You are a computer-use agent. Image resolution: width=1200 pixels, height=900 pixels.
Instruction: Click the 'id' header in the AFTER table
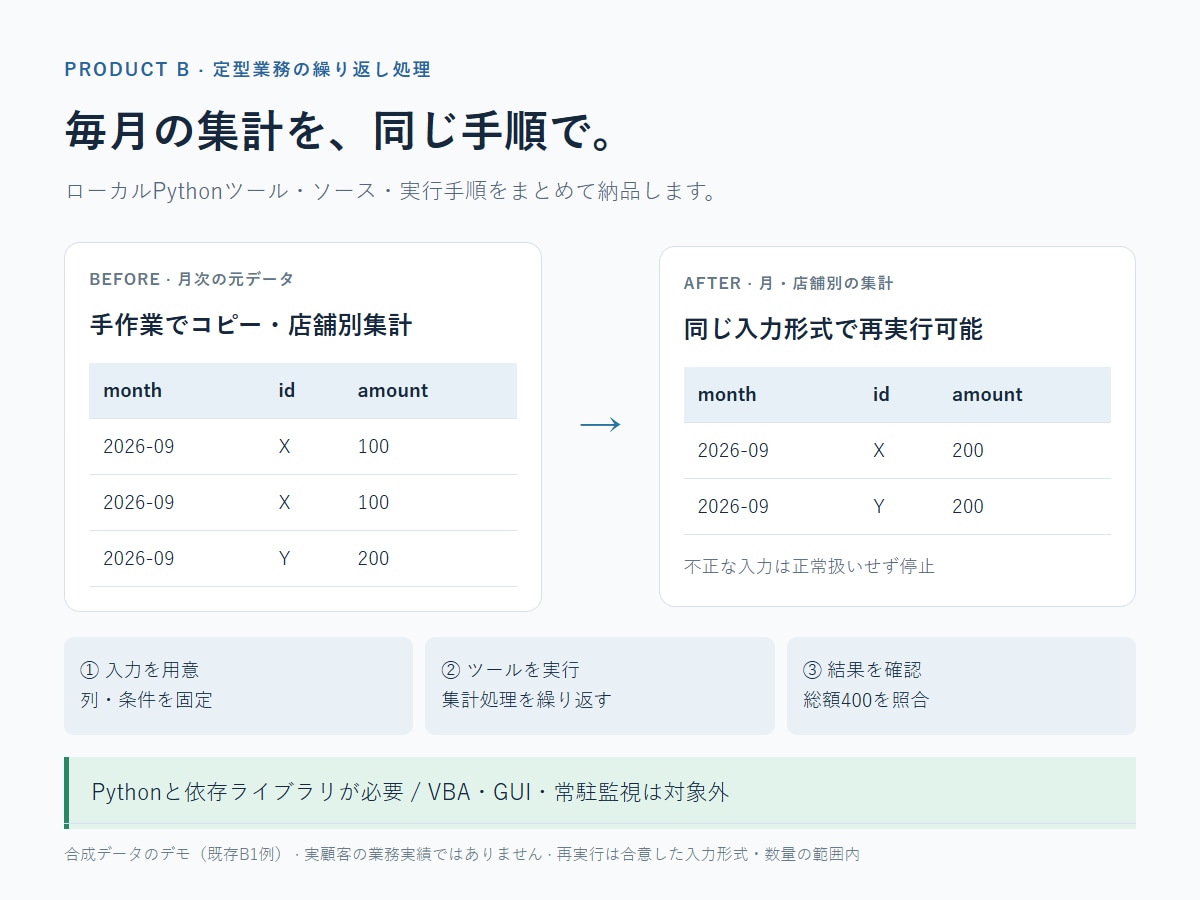pos(881,395)
